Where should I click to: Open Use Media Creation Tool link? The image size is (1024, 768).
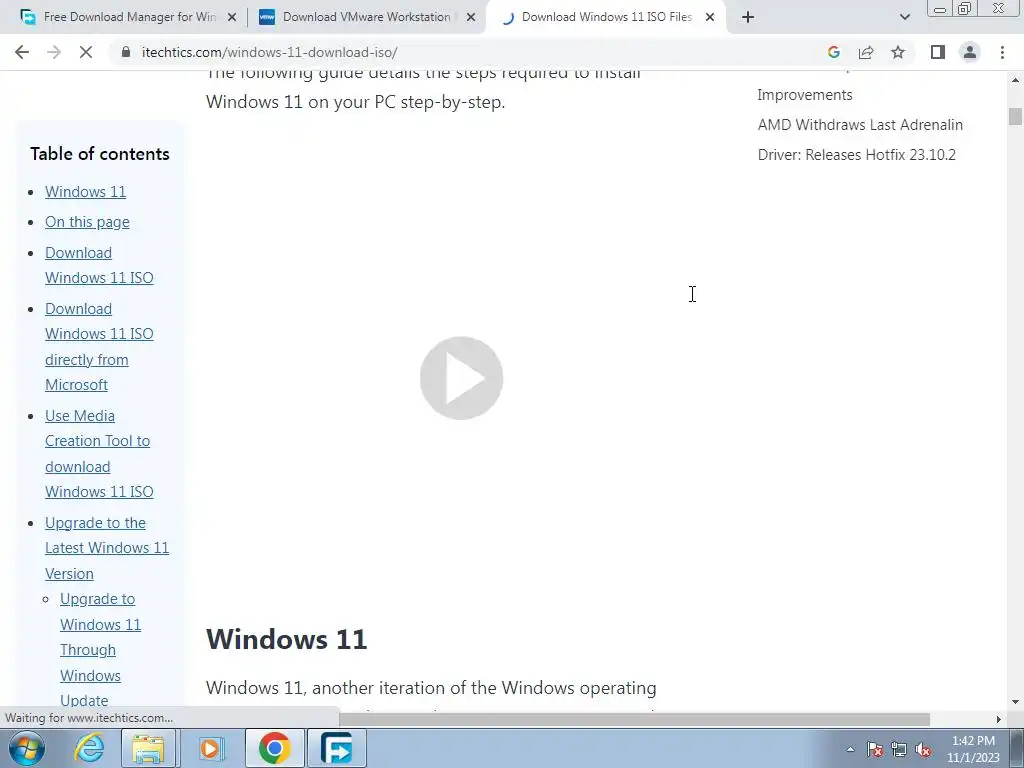[99, 454]
